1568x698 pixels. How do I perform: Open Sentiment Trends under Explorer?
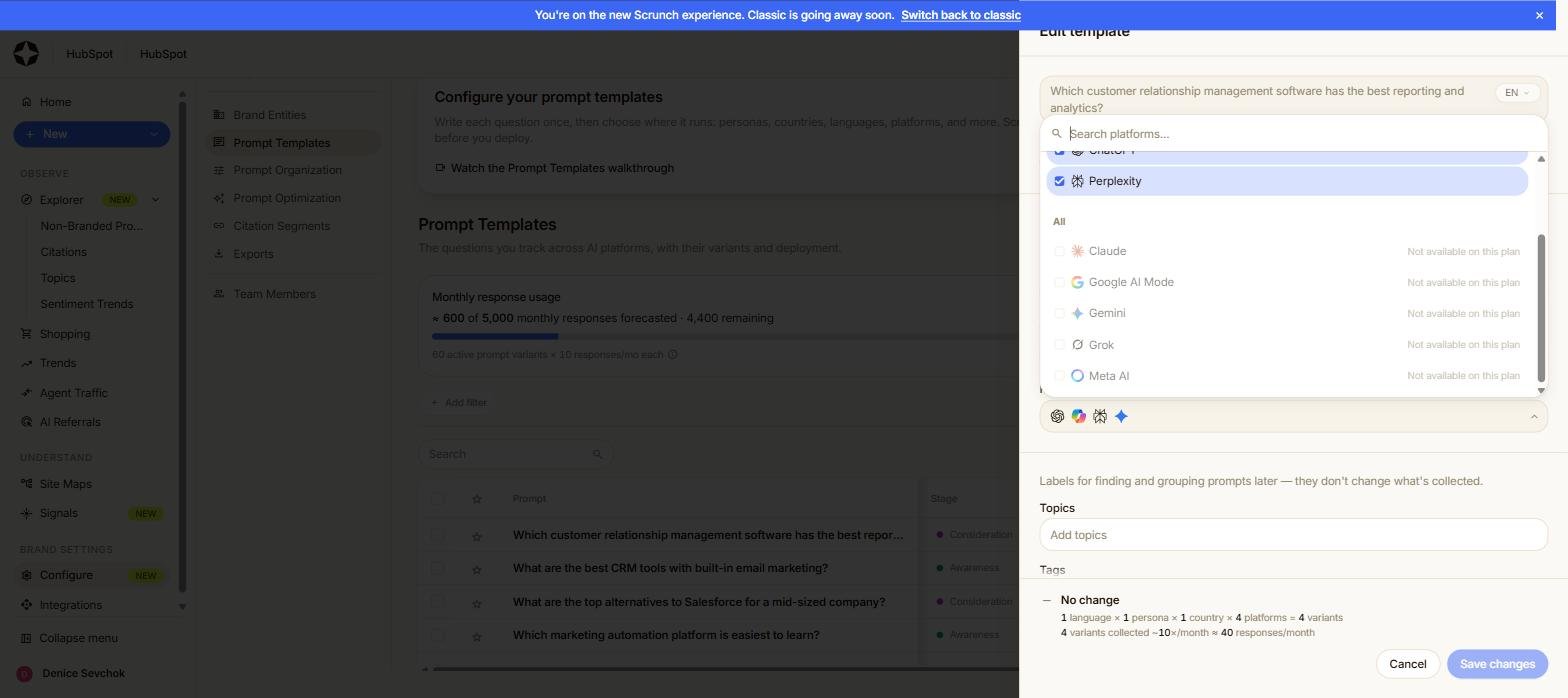(x=86, y=304)
